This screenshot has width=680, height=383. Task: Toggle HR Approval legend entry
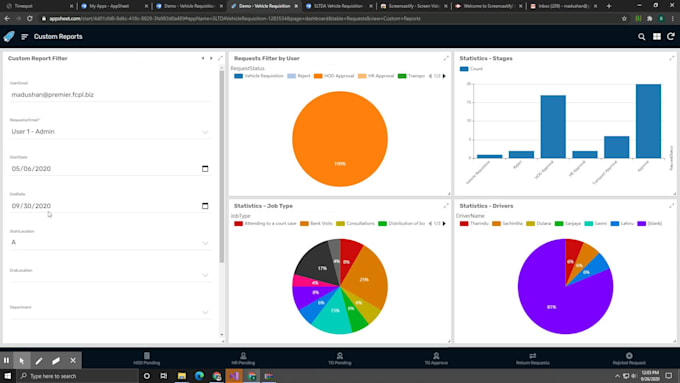point(376,76)
